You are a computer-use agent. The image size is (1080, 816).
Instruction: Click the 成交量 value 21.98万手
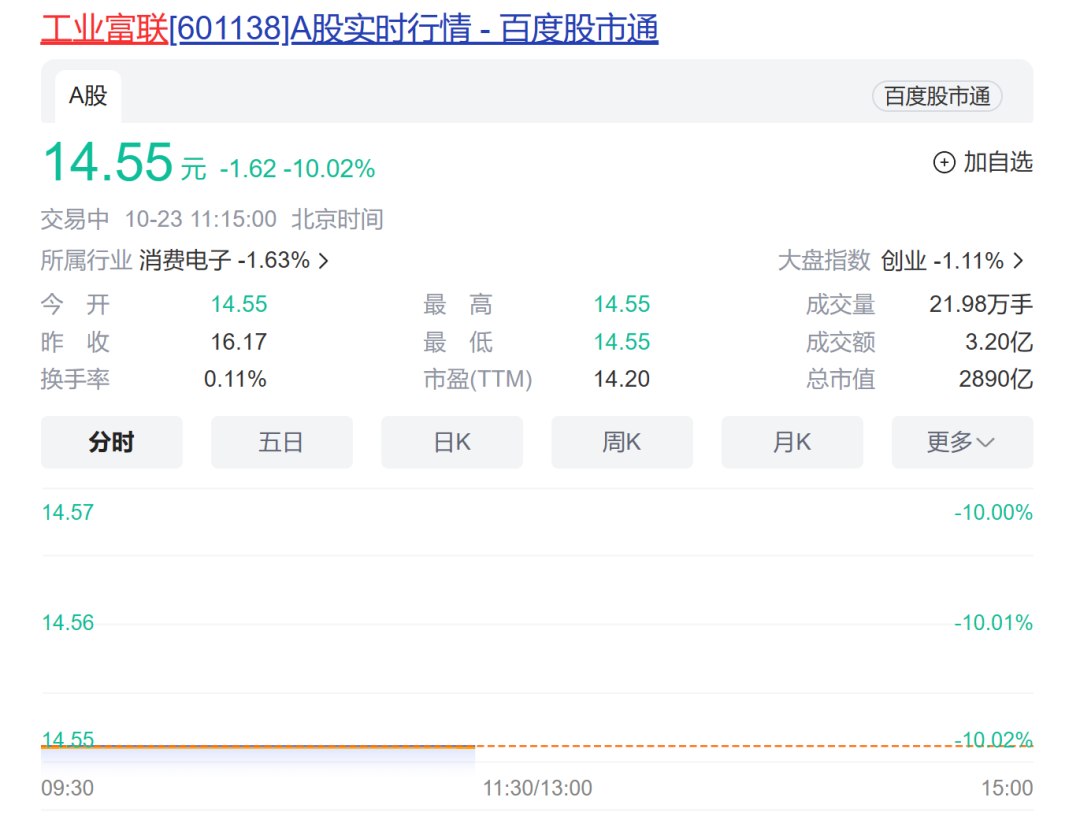pos(981,304)
